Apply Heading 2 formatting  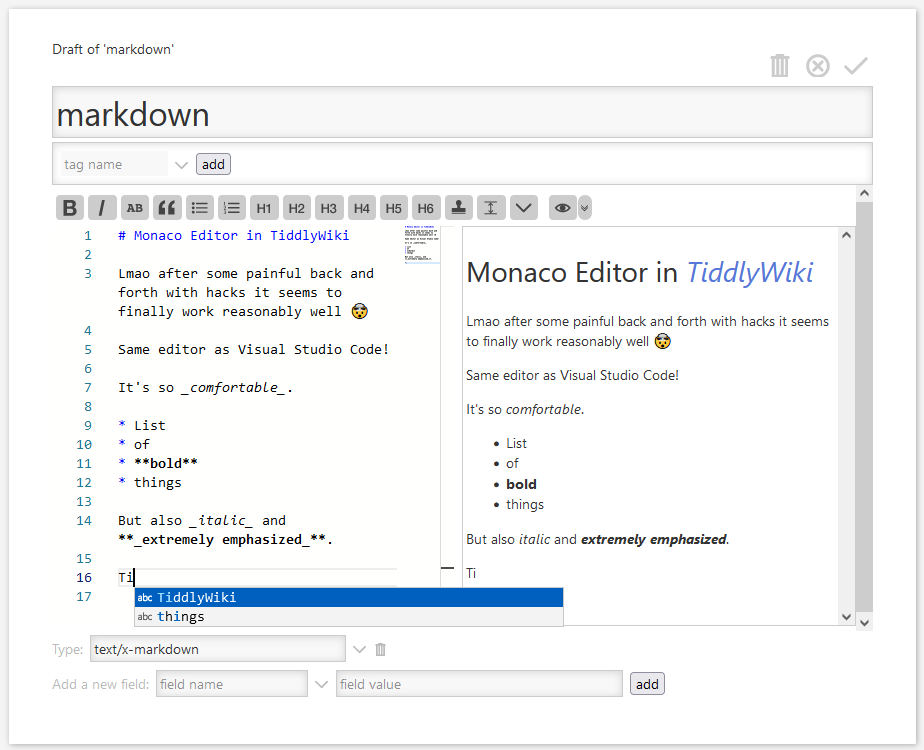pos(296,208)
